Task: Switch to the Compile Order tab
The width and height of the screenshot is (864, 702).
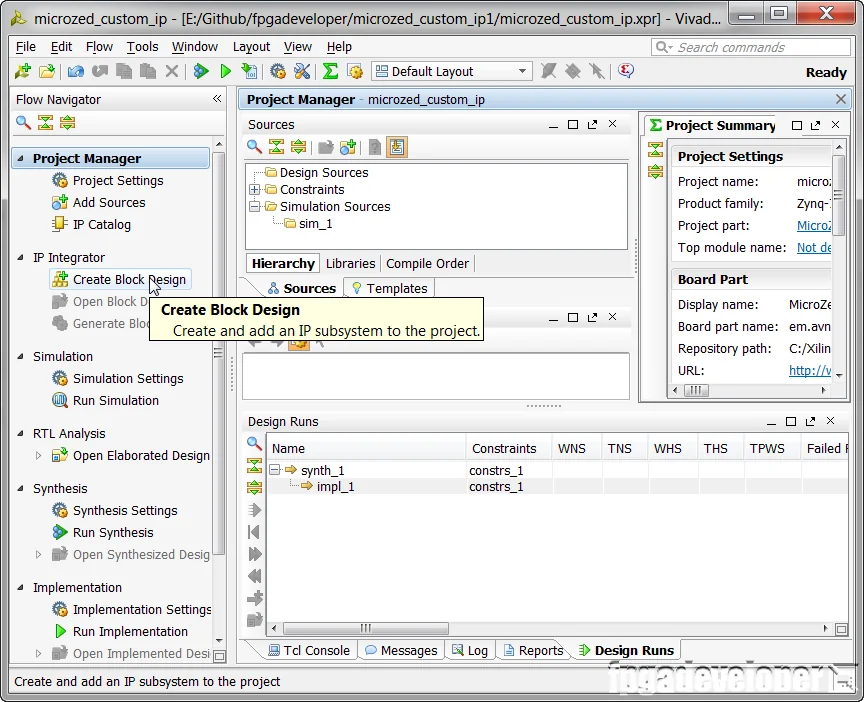Action: tap(428, 263)
